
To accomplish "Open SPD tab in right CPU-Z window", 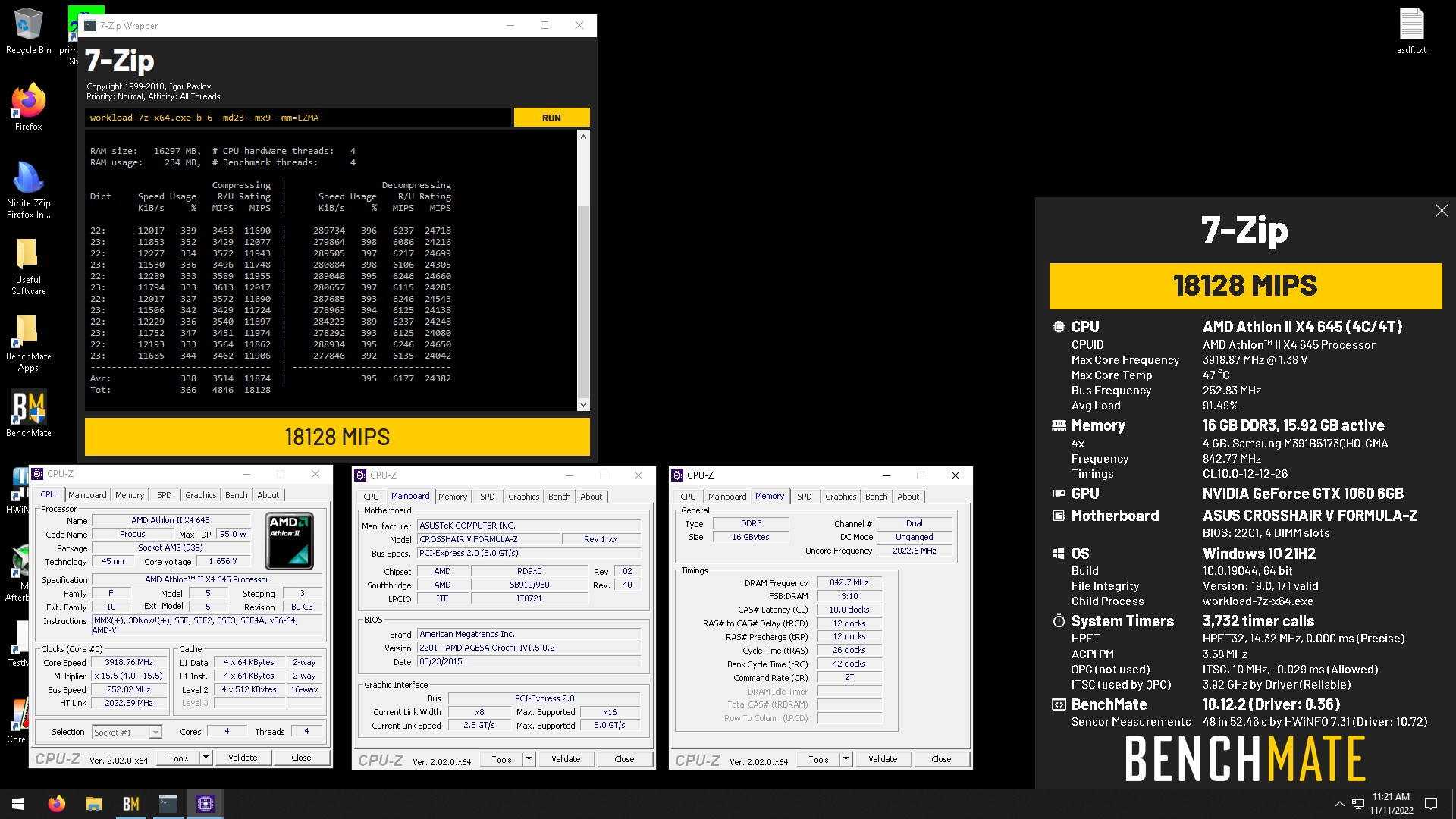I will [x=805, y=497].
